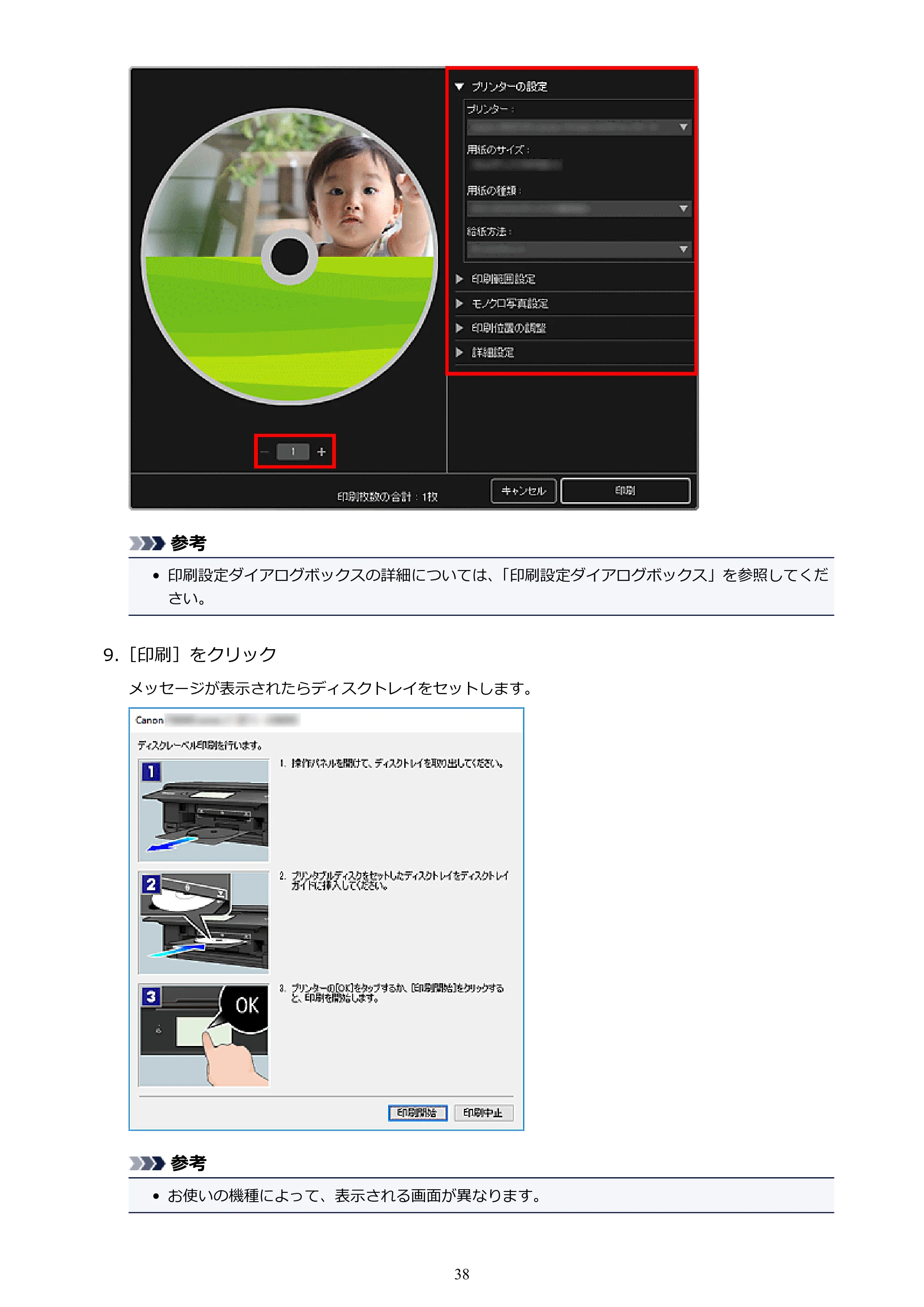Click 印刷開始 in the Canon dialog

click(x=417, y=1112)
